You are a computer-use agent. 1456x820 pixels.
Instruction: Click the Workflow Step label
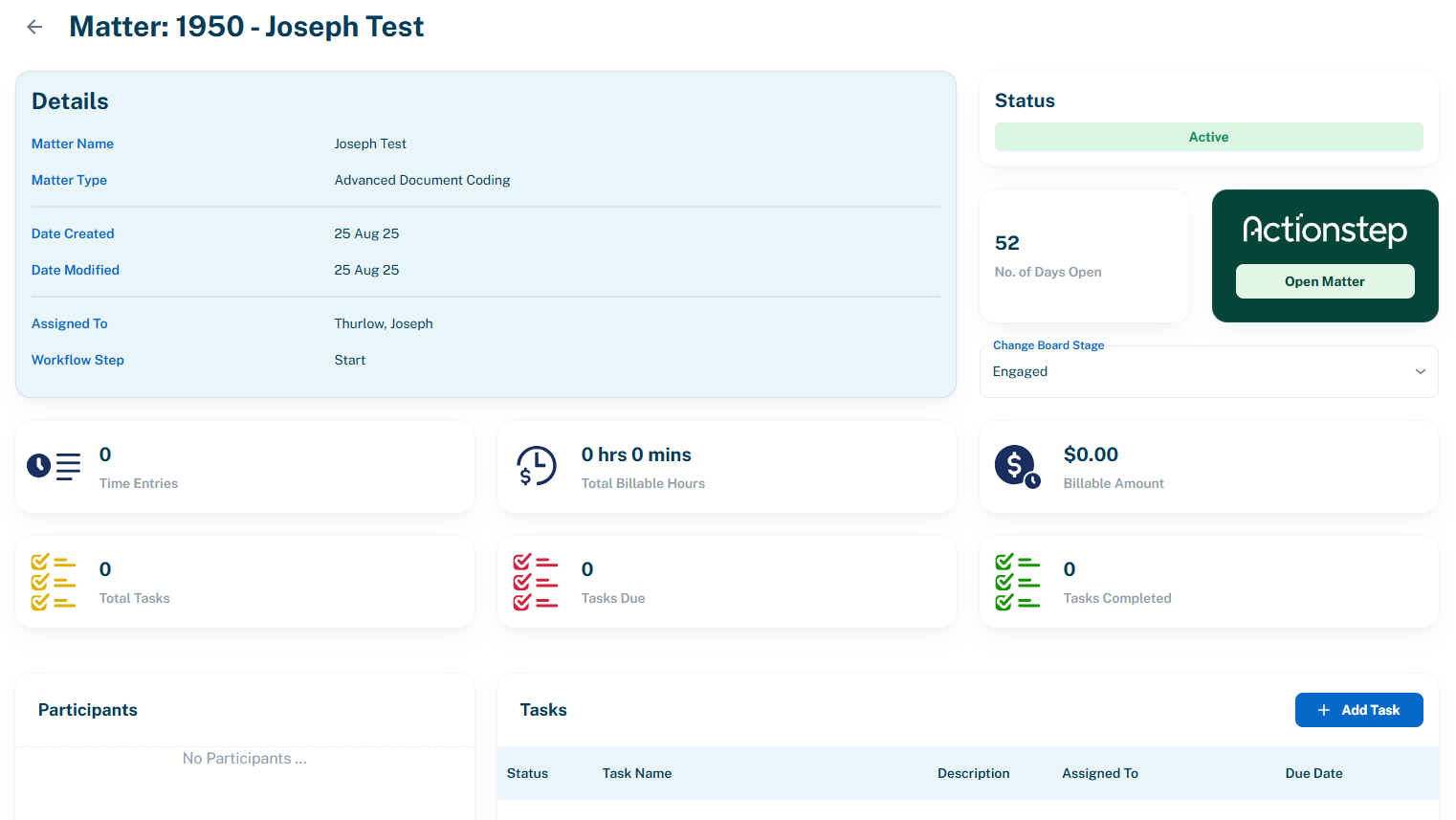[77, 360]
